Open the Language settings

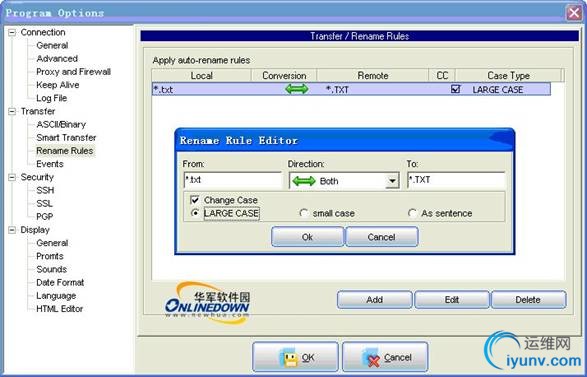click(x=56, y=296)
